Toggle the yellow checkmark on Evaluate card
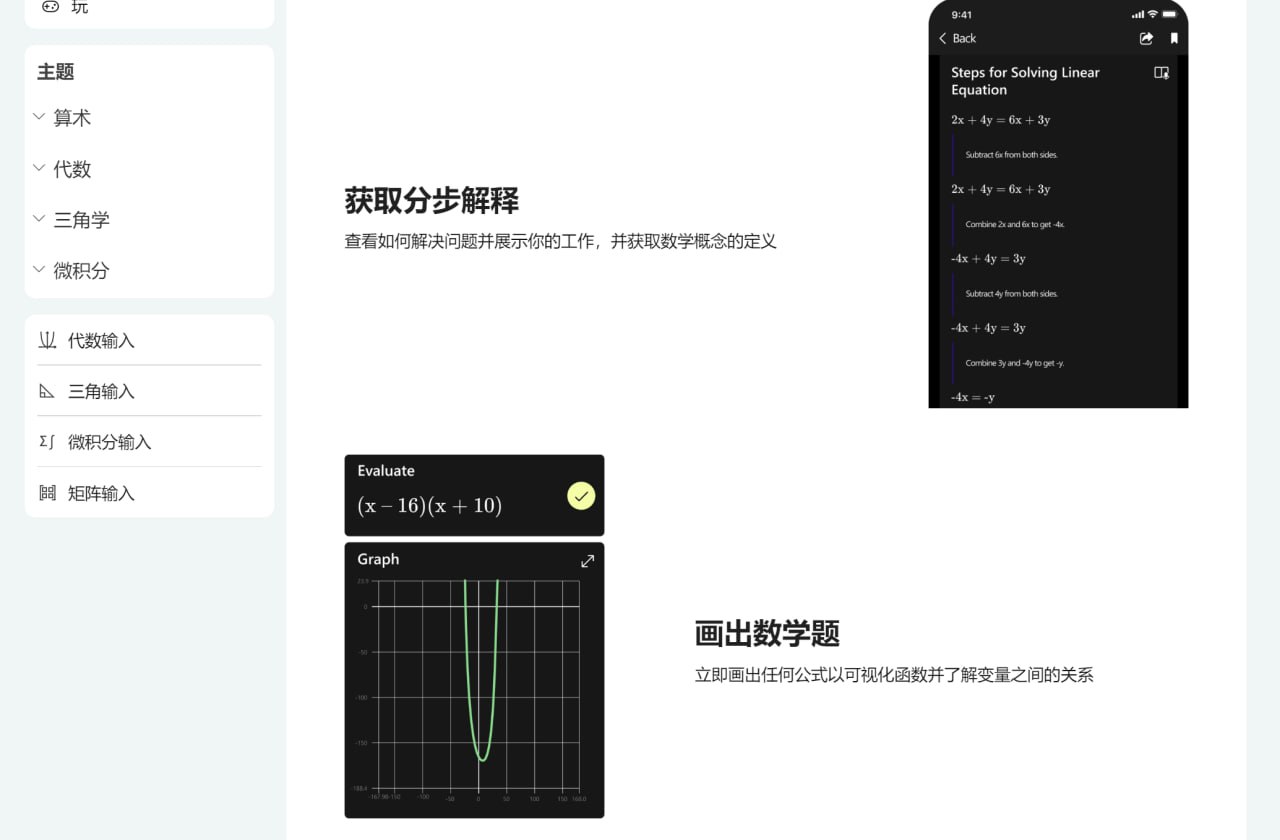The width and height of the screenshot is (1280, 840). click(x=581, y=496)
